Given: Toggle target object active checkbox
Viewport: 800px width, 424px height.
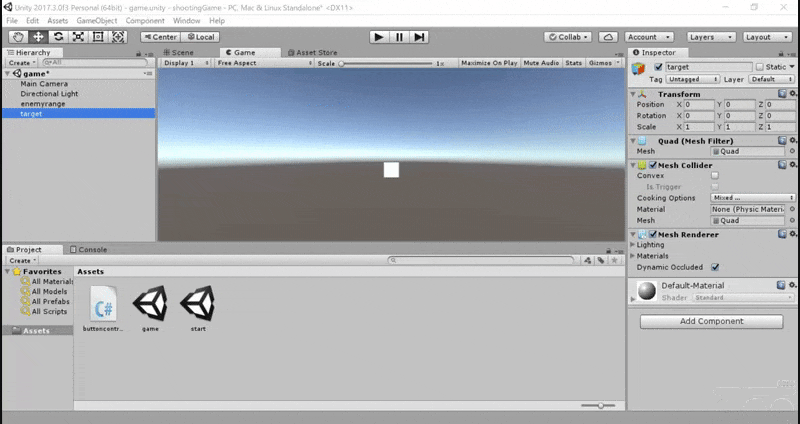Looking at the screenshot, I should pos(658,67).
